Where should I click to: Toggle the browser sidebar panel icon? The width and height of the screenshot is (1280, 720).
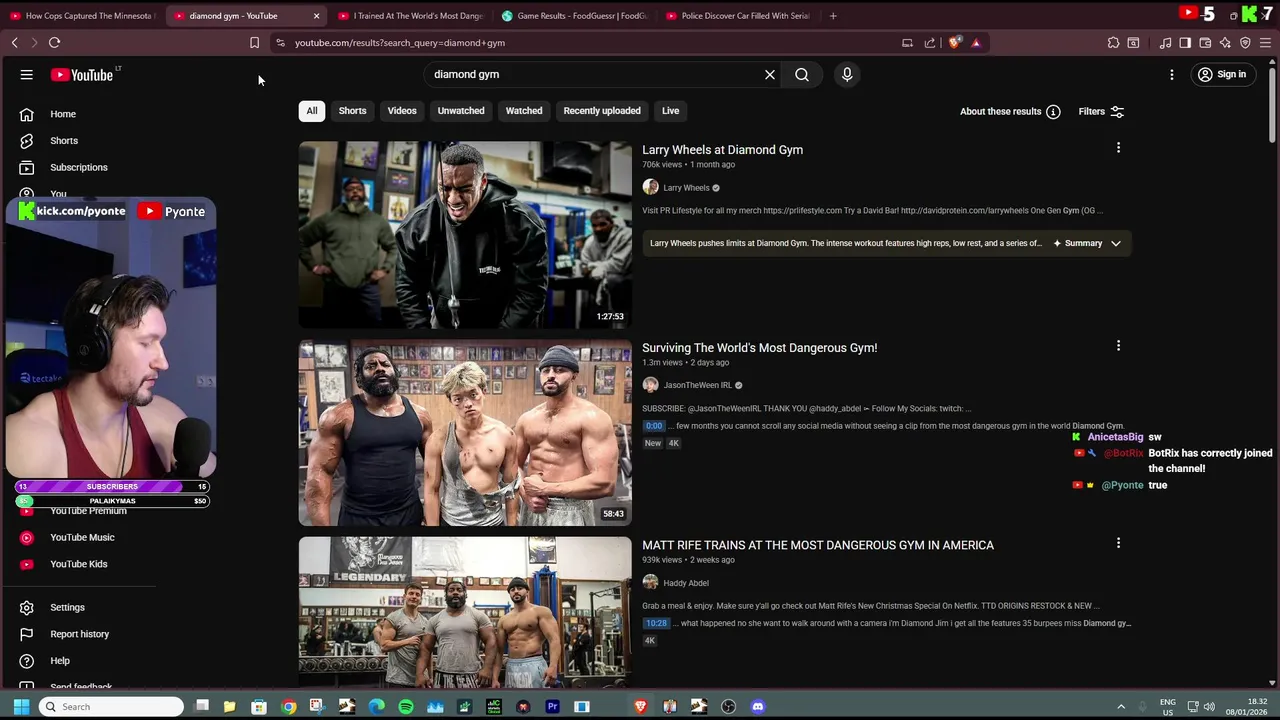point(1185,43)
